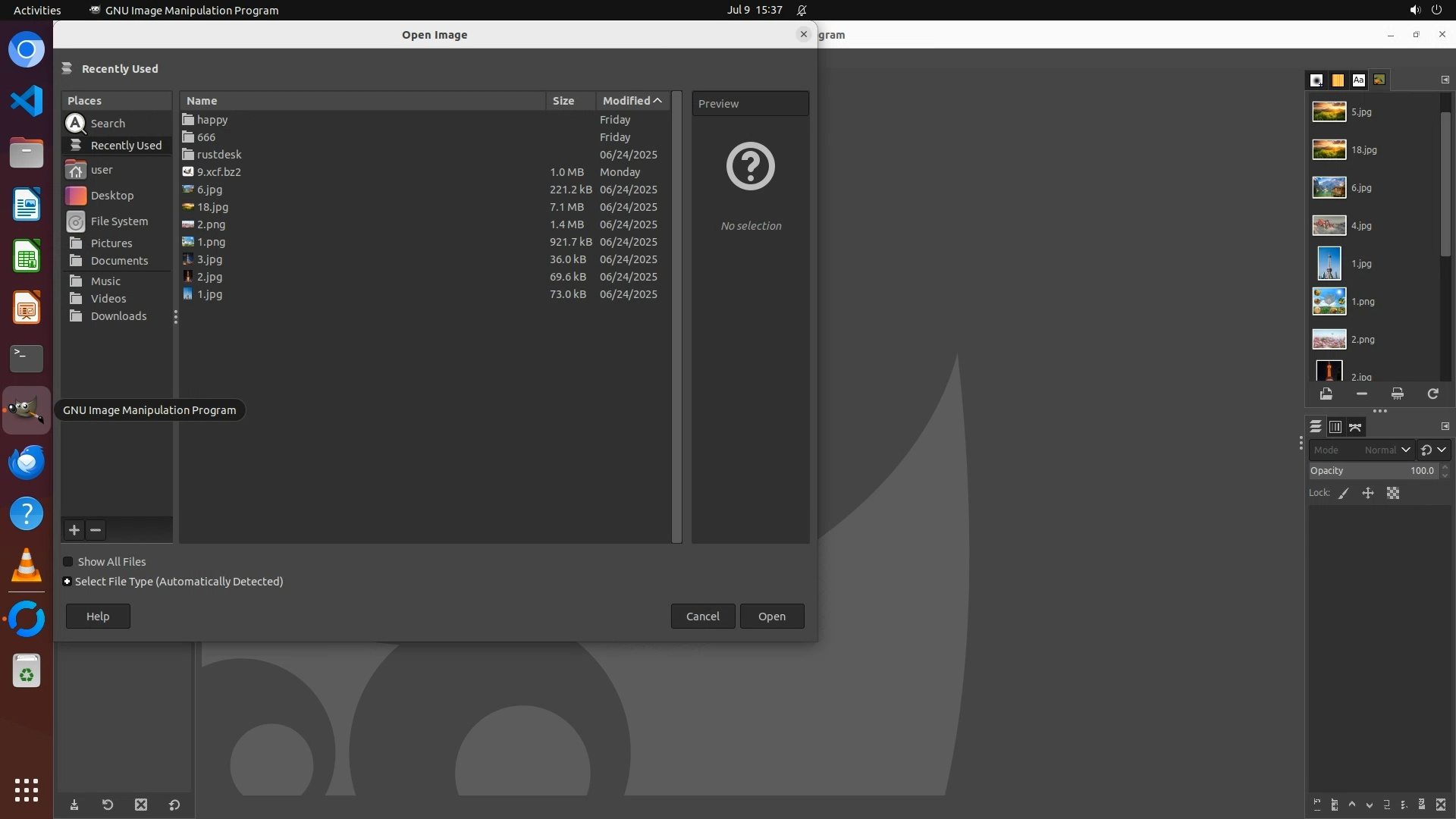
Task: Clear the entire document history
Action: (x=1397, y=394)
